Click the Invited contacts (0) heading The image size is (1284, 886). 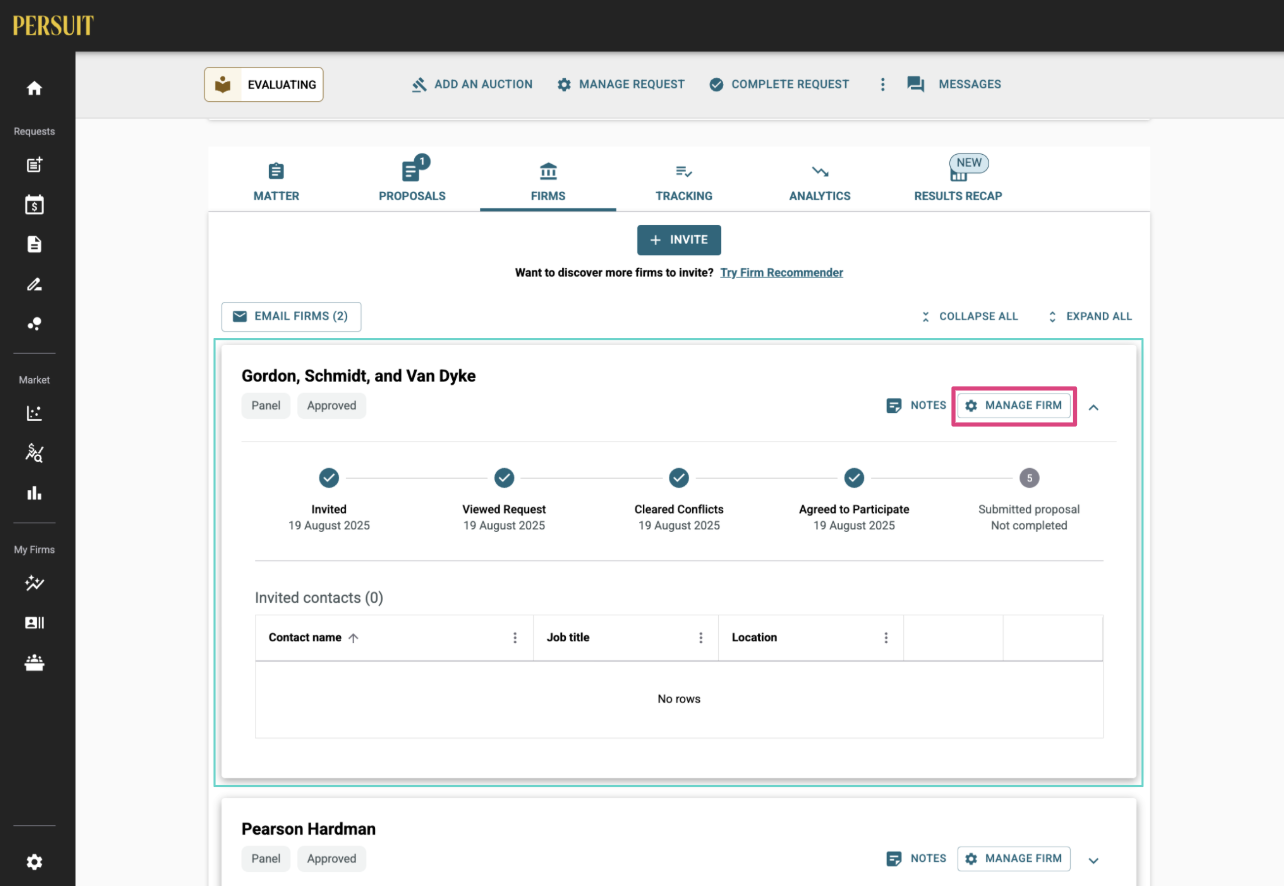pyautogui.click(x=319, y=598)
